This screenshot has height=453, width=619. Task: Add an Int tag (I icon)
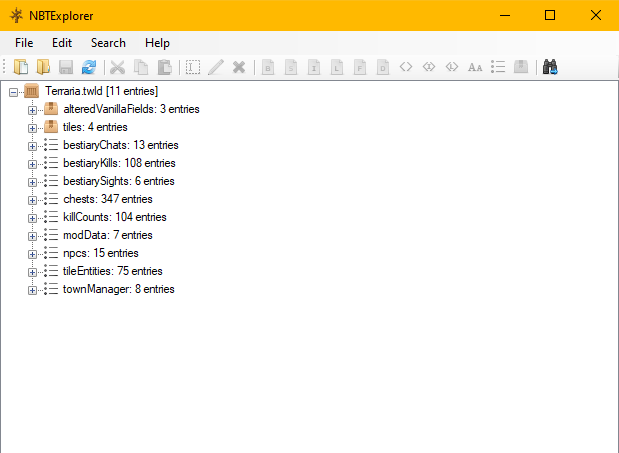[x=314, y=67]
